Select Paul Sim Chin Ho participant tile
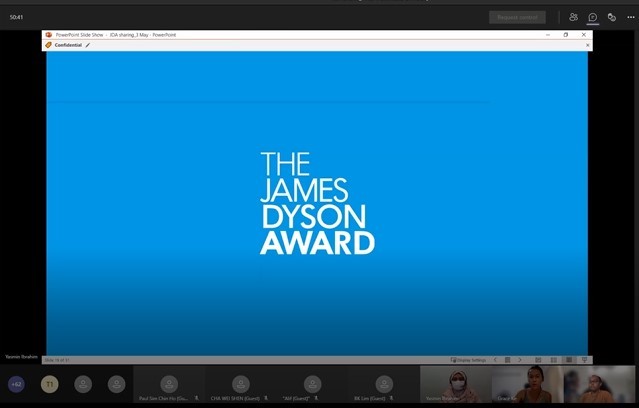The width and height of the screenshot is (639, 408). click(x=169, y=384)
